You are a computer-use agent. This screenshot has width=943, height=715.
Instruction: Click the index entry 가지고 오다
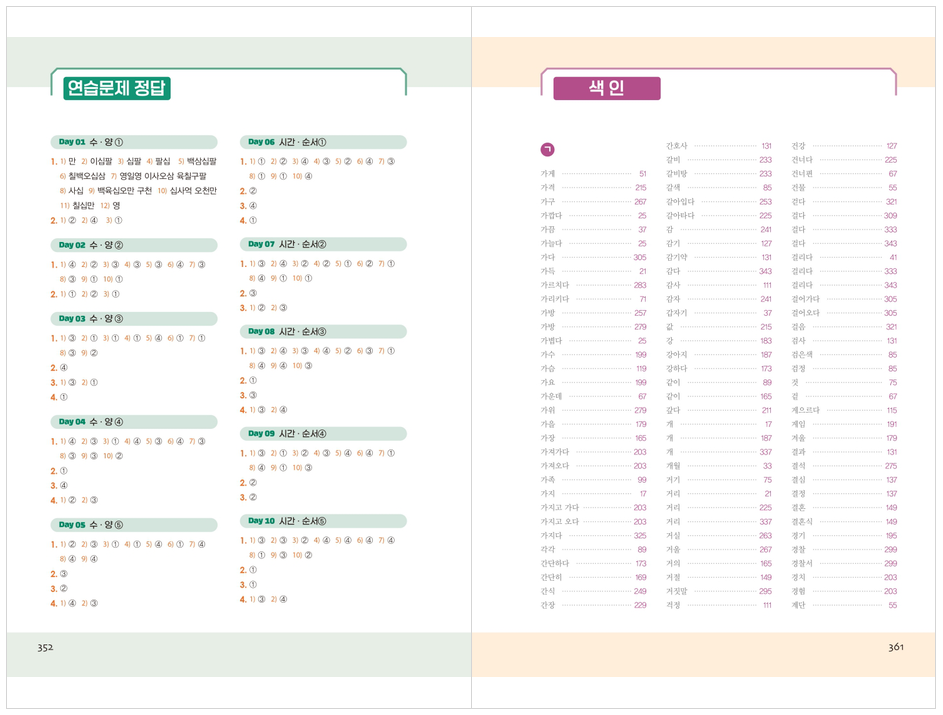click(594, 522)
